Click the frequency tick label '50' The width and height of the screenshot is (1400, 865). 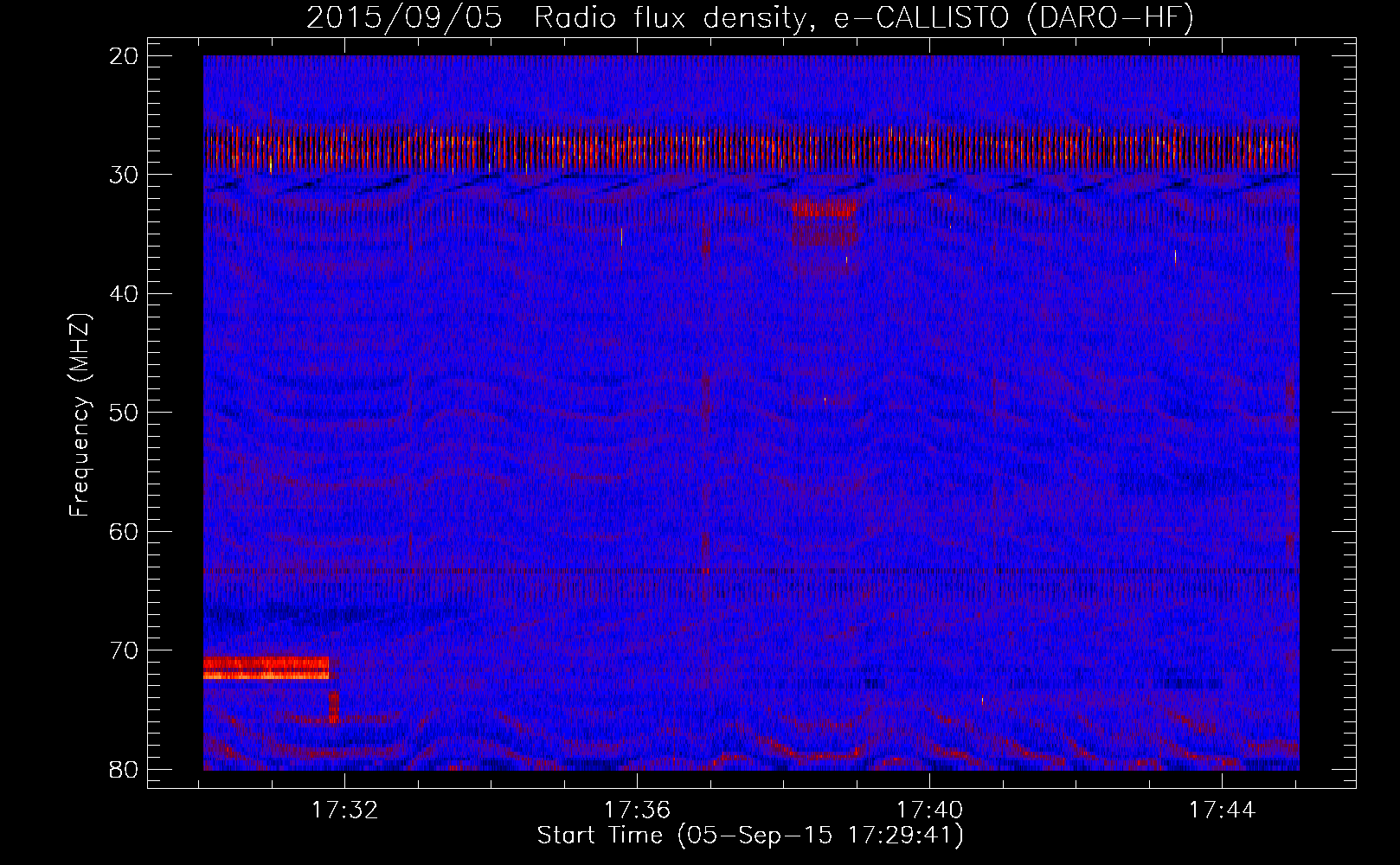click(124, 413)
